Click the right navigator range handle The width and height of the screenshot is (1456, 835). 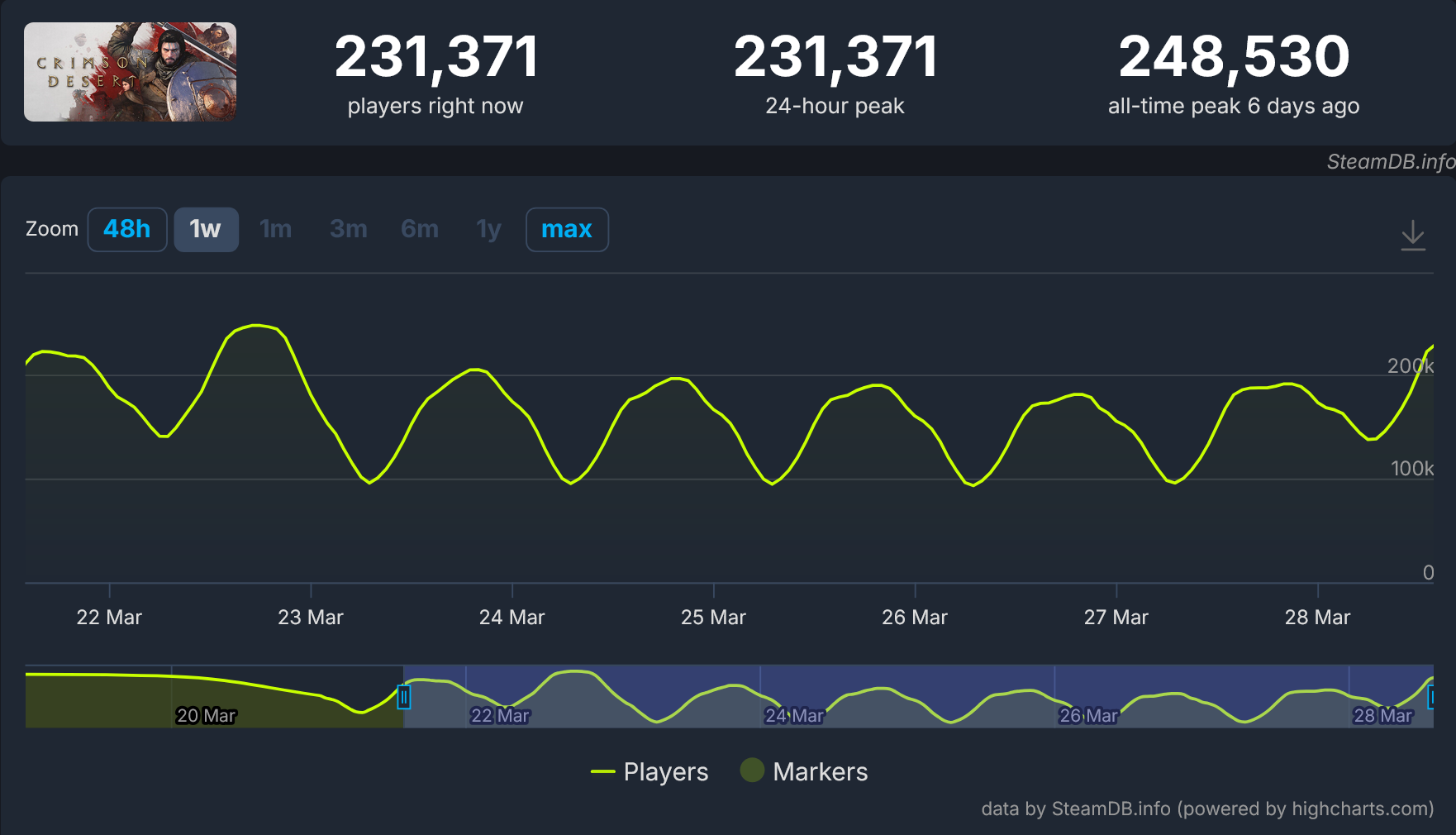click(1432, 697)
